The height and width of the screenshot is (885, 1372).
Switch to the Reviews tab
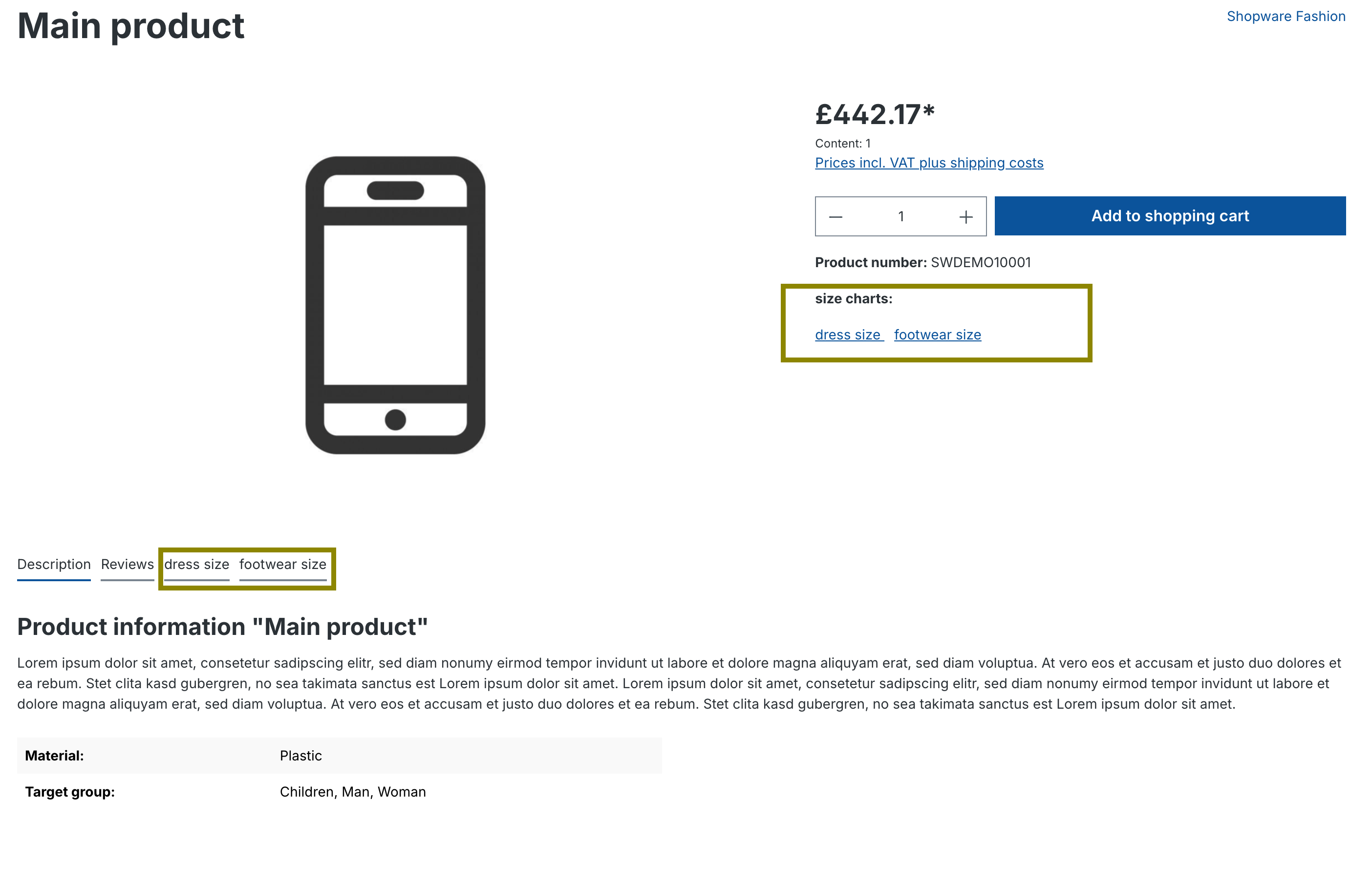(127, 564)
